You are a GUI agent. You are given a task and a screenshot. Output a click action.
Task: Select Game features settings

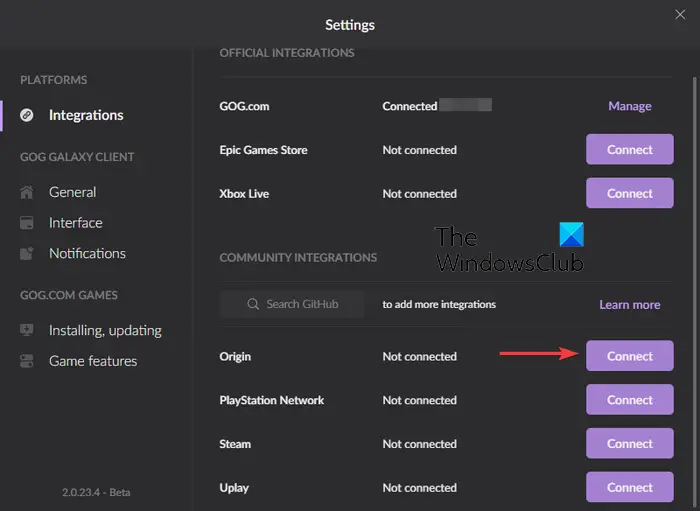tap(93, 361)
